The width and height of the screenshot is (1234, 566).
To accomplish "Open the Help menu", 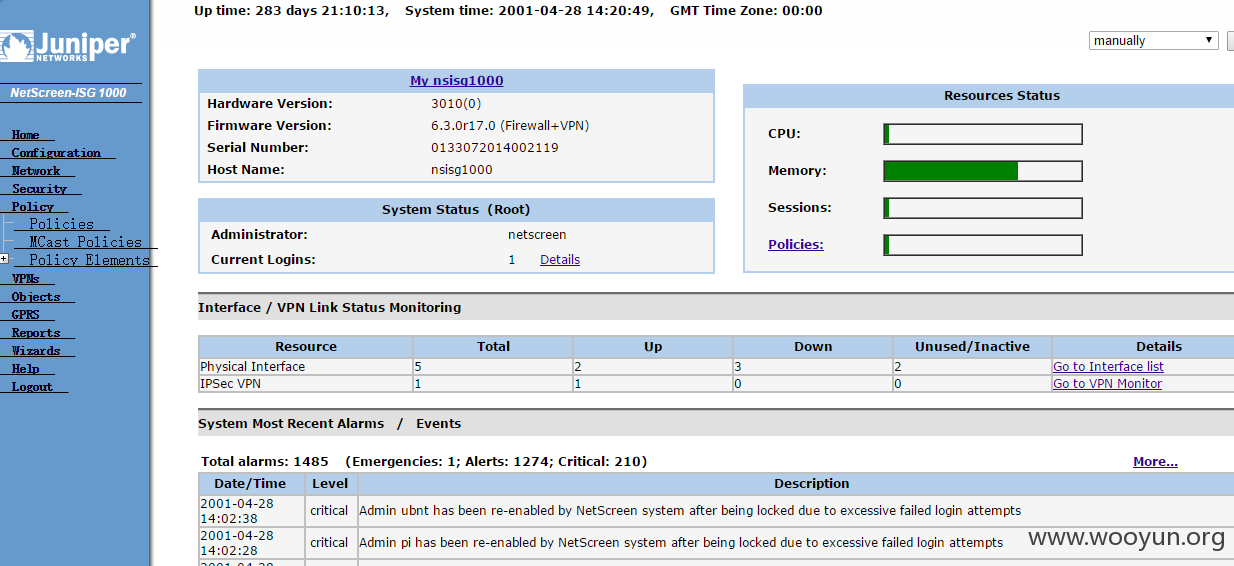I will click(x=26, y=369).
